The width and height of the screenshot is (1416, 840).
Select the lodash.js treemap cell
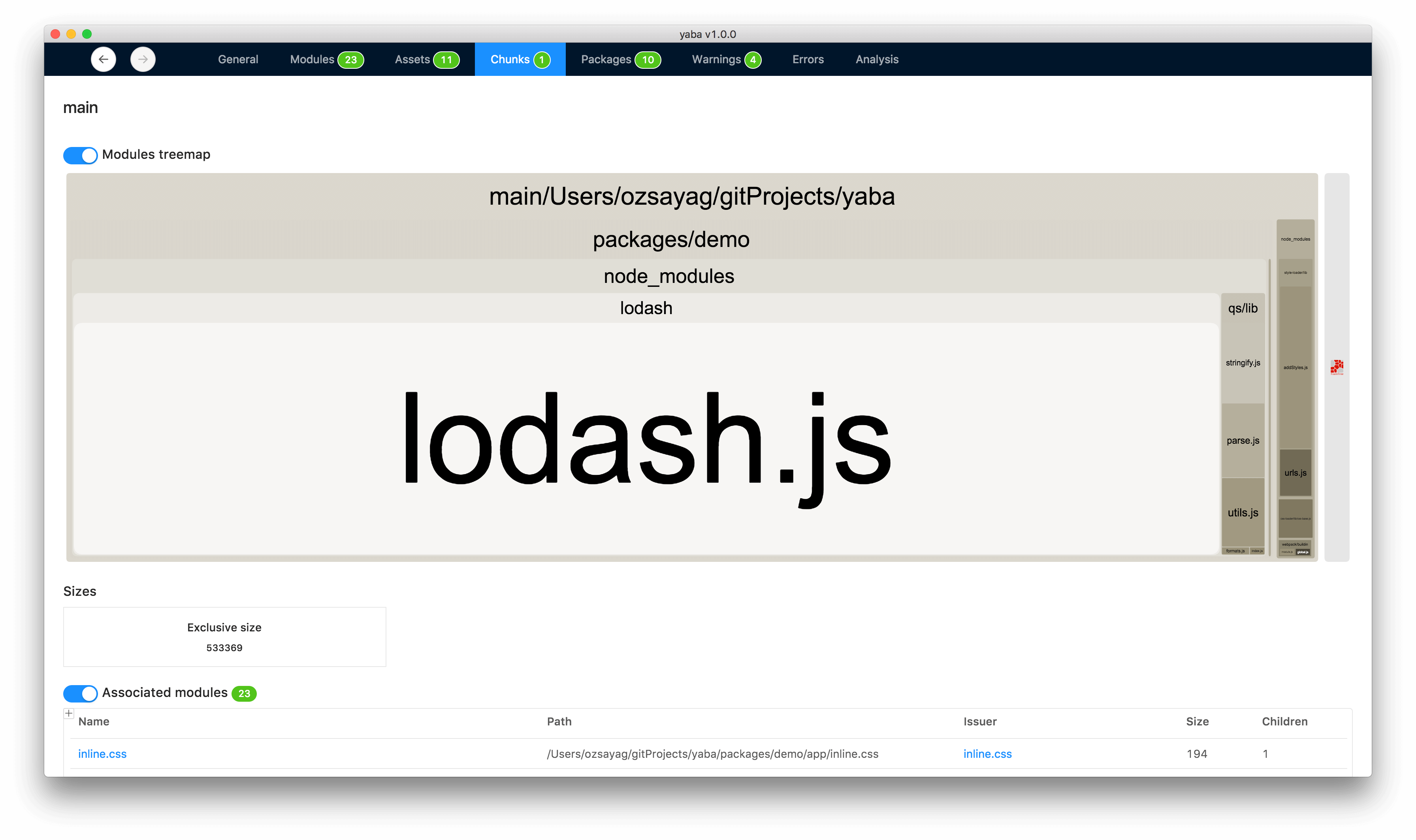(646, 439)
